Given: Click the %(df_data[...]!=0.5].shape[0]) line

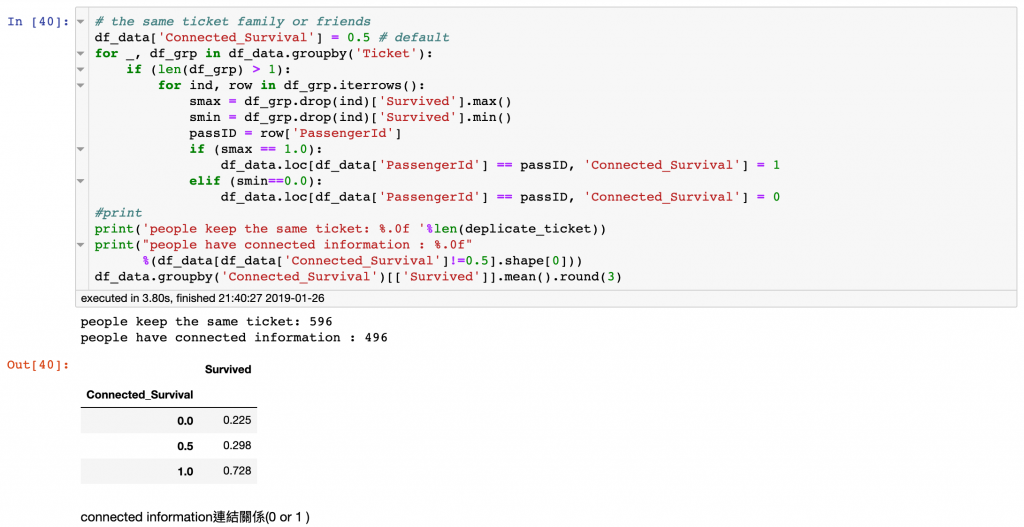Looking at the screenshot, I should (x=362, y=261).
